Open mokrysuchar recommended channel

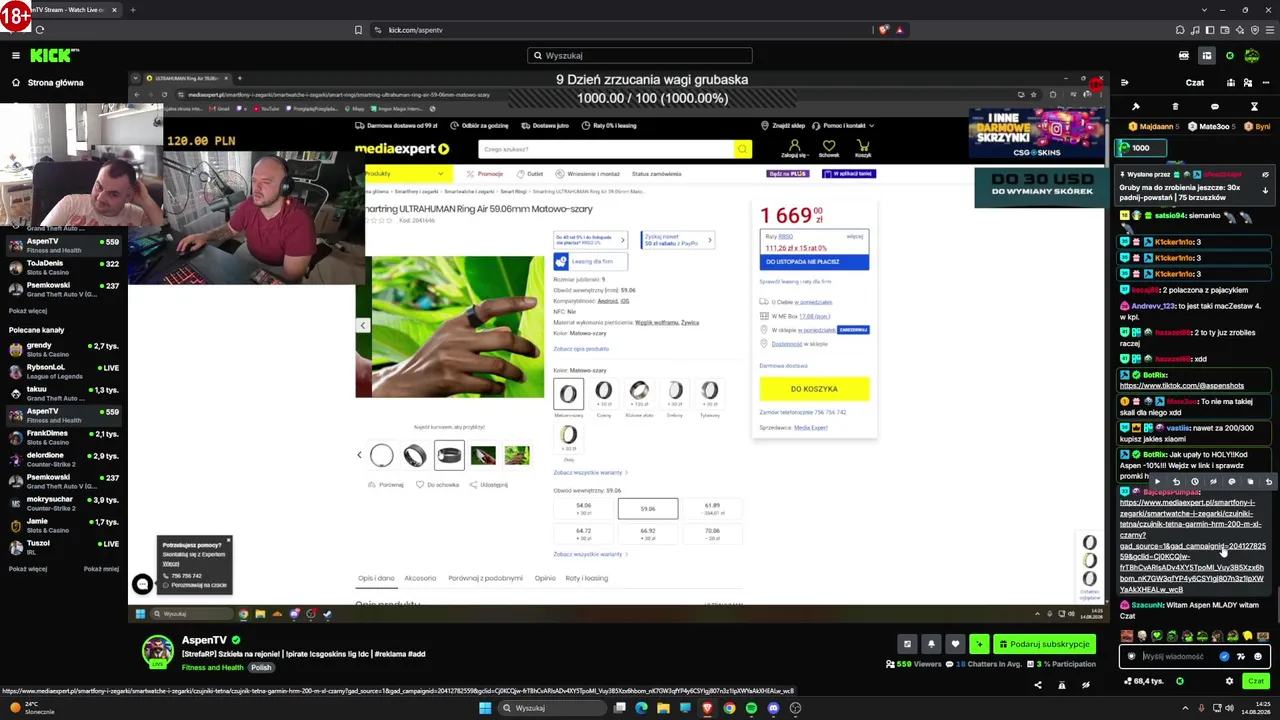[64, 503]
